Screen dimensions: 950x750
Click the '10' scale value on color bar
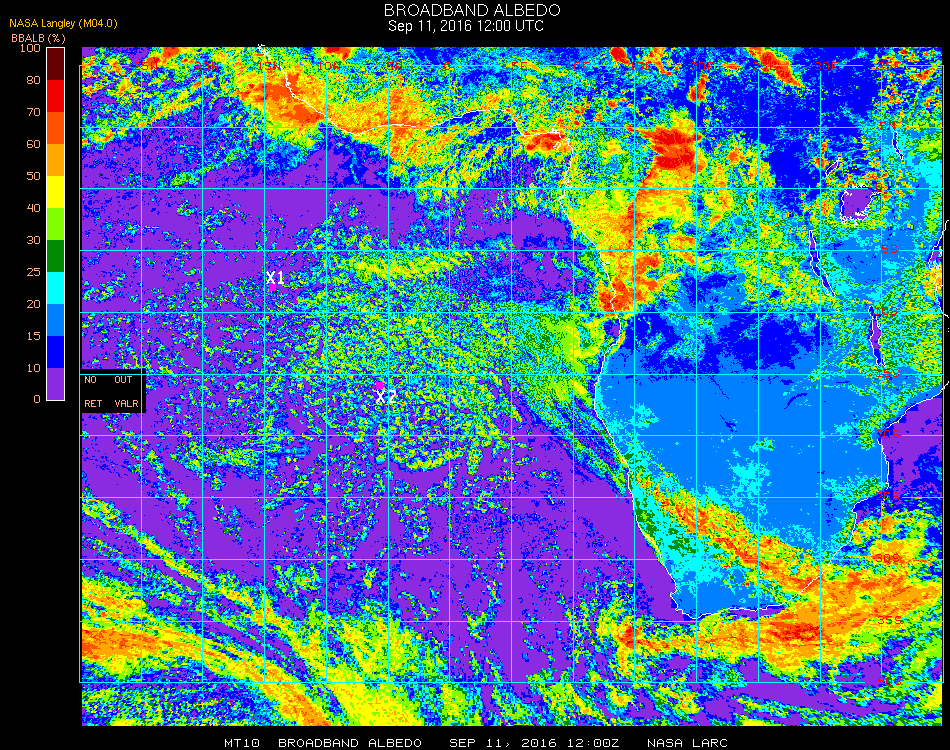33,368
